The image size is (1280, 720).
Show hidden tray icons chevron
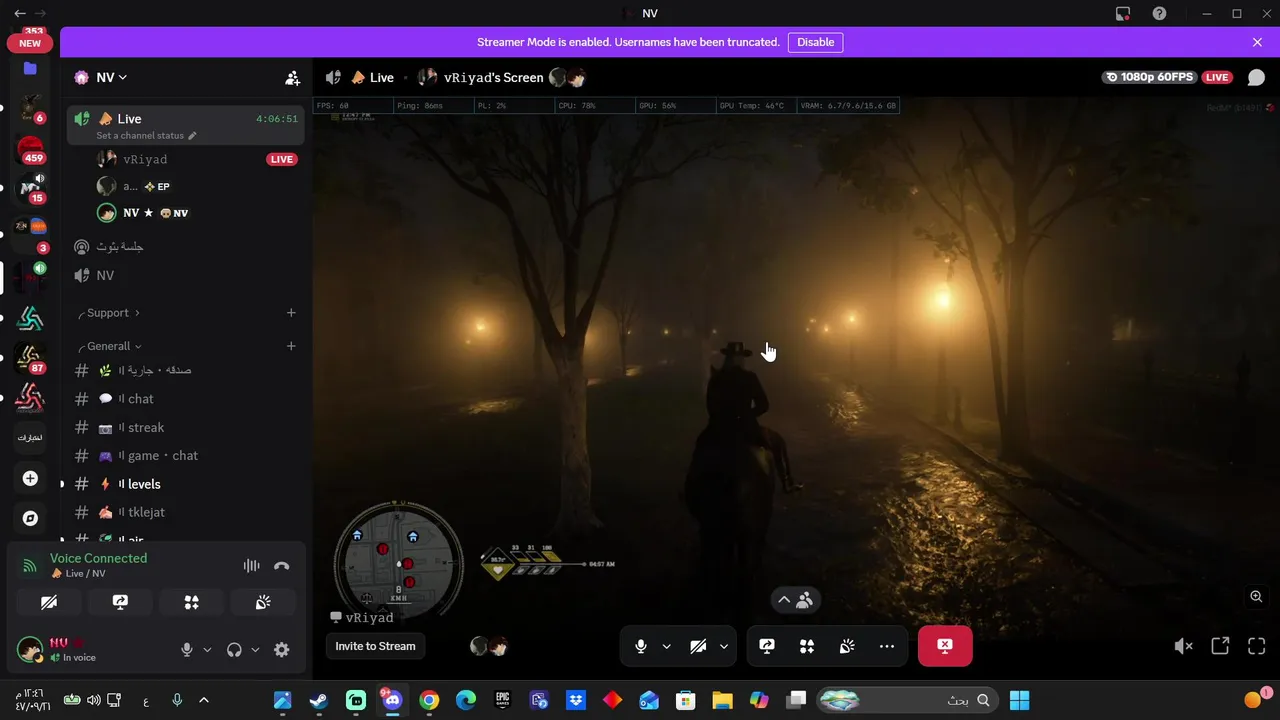tap(204, 700)
